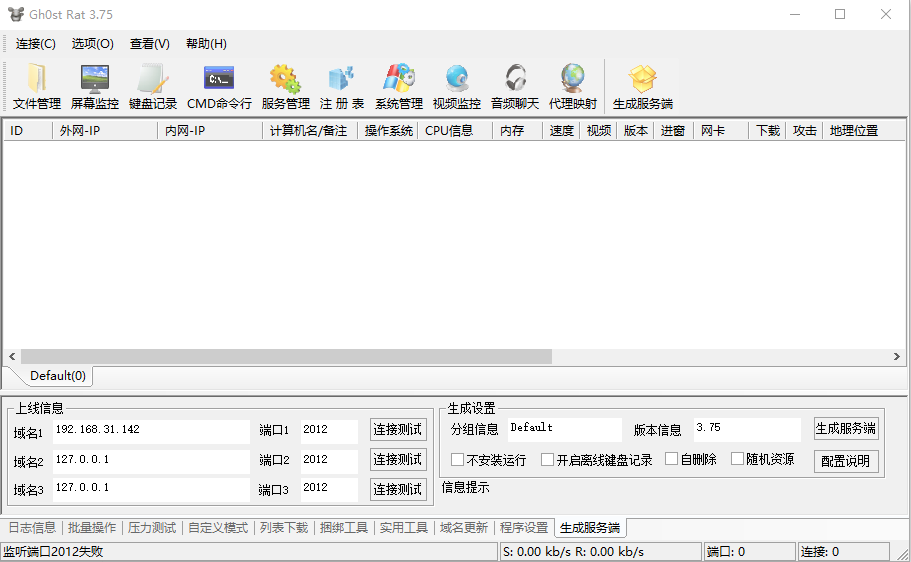This screenshot has height=562, width=911.
Task: Sort by 地理位置 column header
Action: tap(864, 131)
